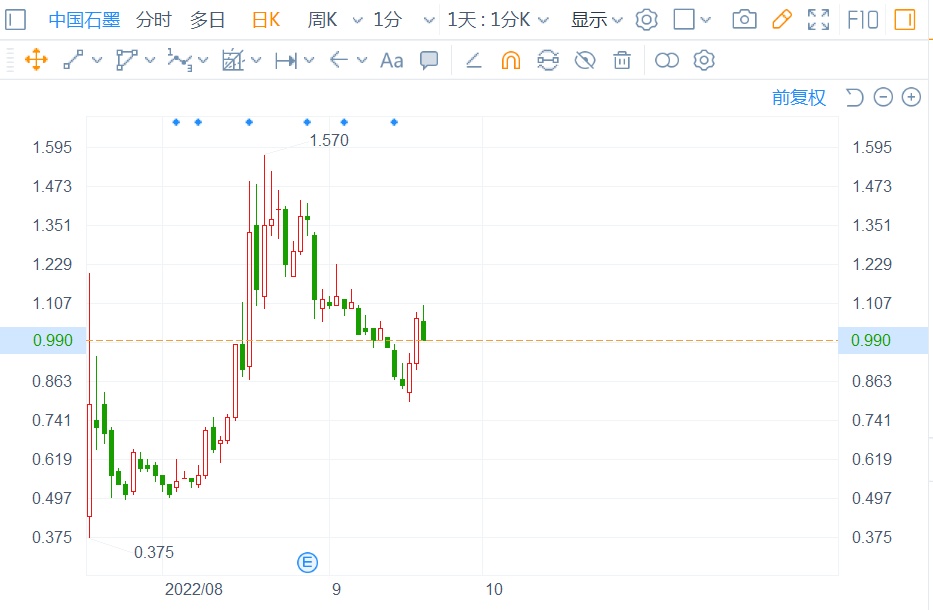Select the move crosshair tool
The height and width of the screenshot is (610, 933).
coord(36,60)
